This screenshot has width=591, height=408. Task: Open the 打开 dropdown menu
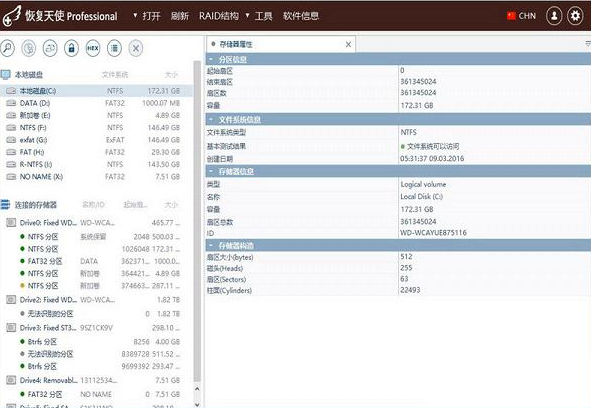(x=147, y=16)
